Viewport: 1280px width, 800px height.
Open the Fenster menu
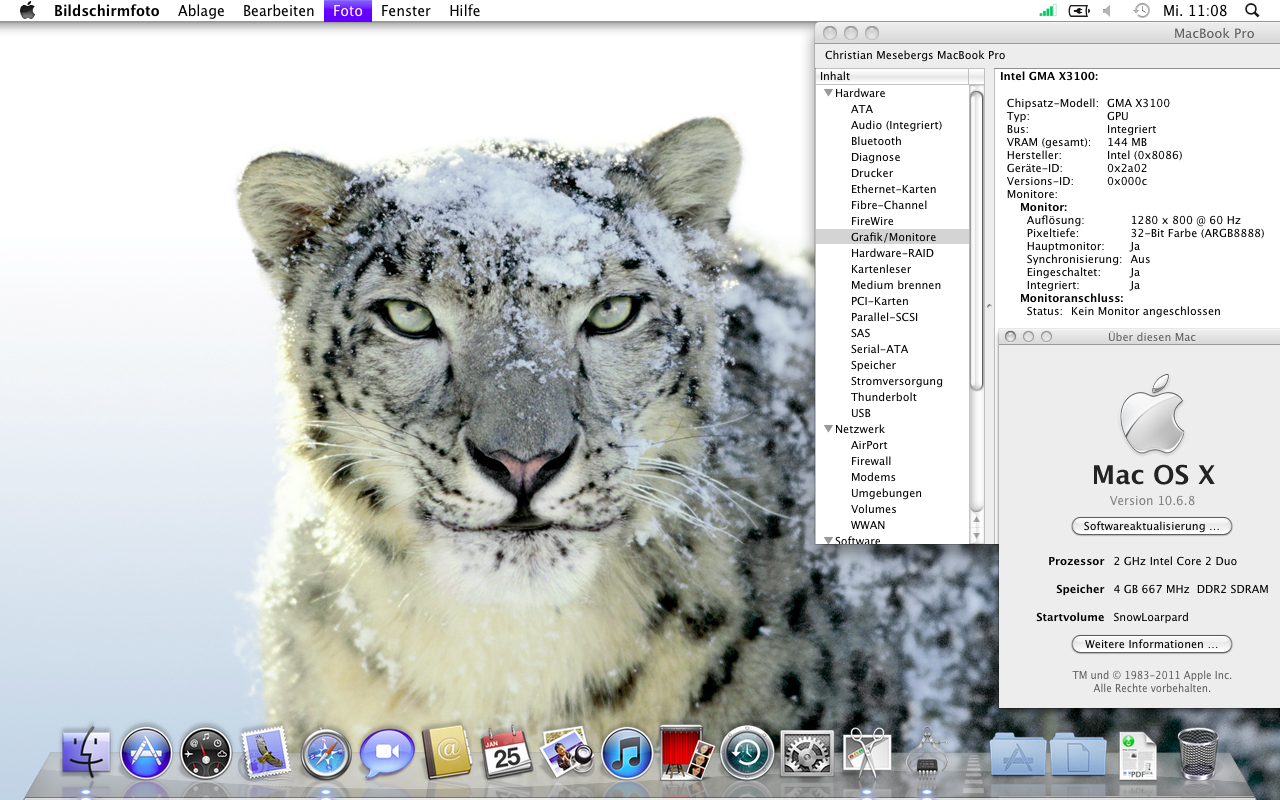(x=405, y=11)
